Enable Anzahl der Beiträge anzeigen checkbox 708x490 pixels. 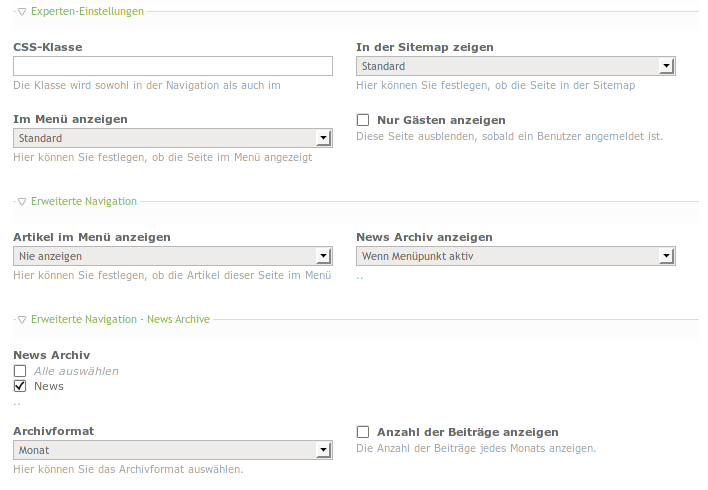[363, 432]
